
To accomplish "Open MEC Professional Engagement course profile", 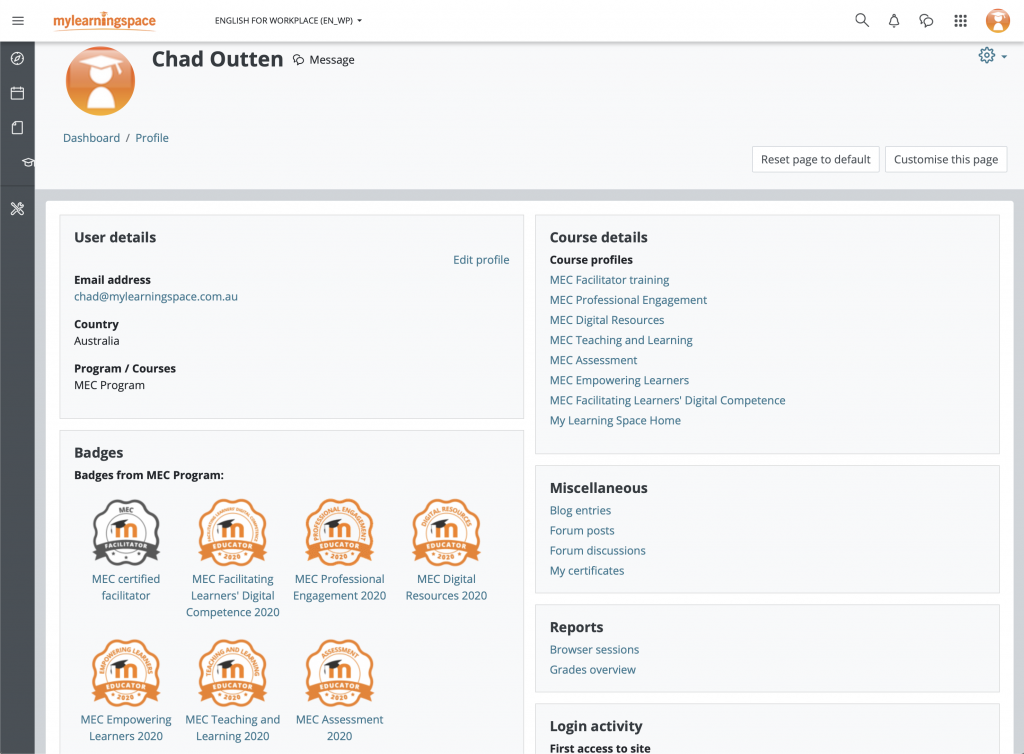I will [x=628, y=300].
